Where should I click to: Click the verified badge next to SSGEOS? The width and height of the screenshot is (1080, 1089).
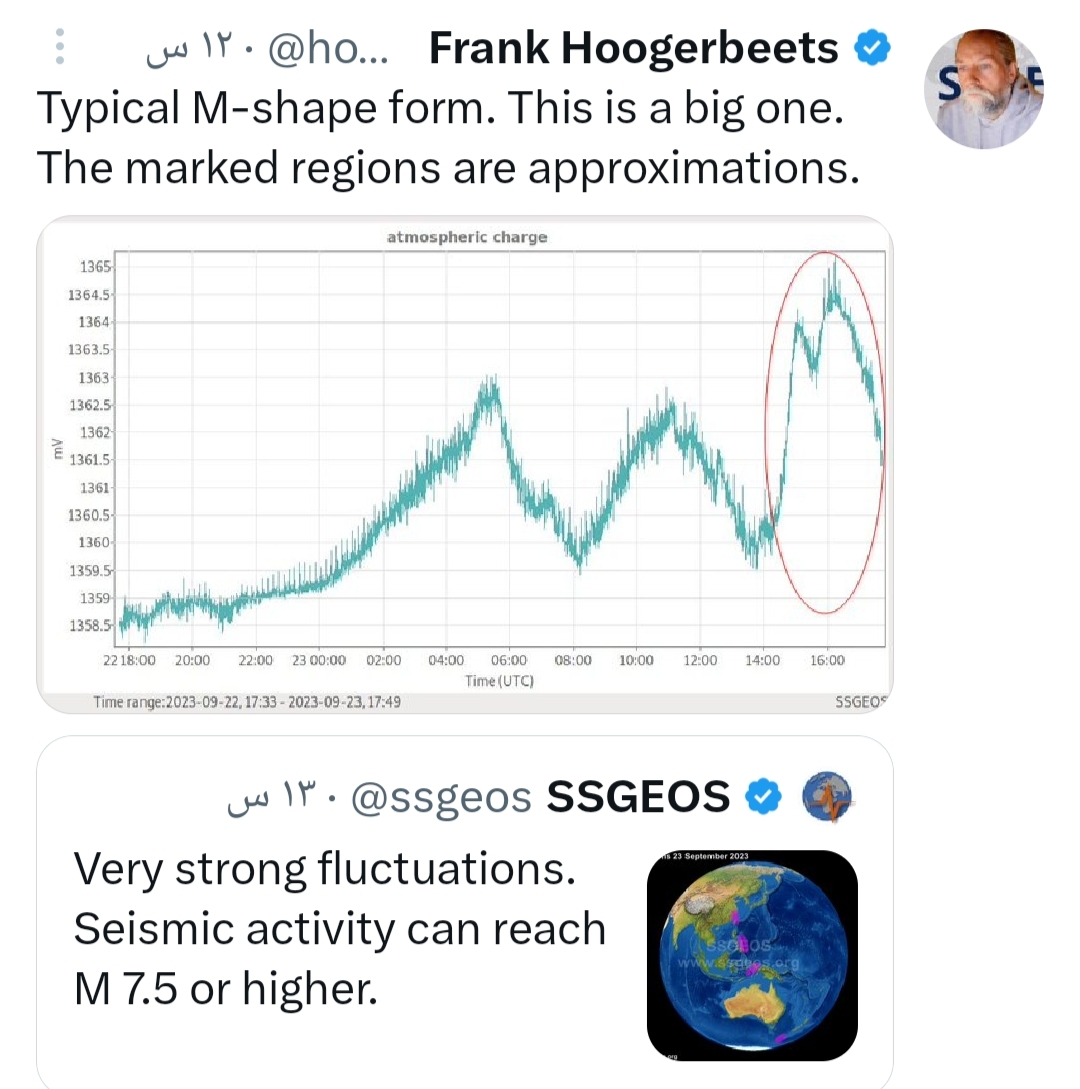pyautogui.click(x=765, y=797)
